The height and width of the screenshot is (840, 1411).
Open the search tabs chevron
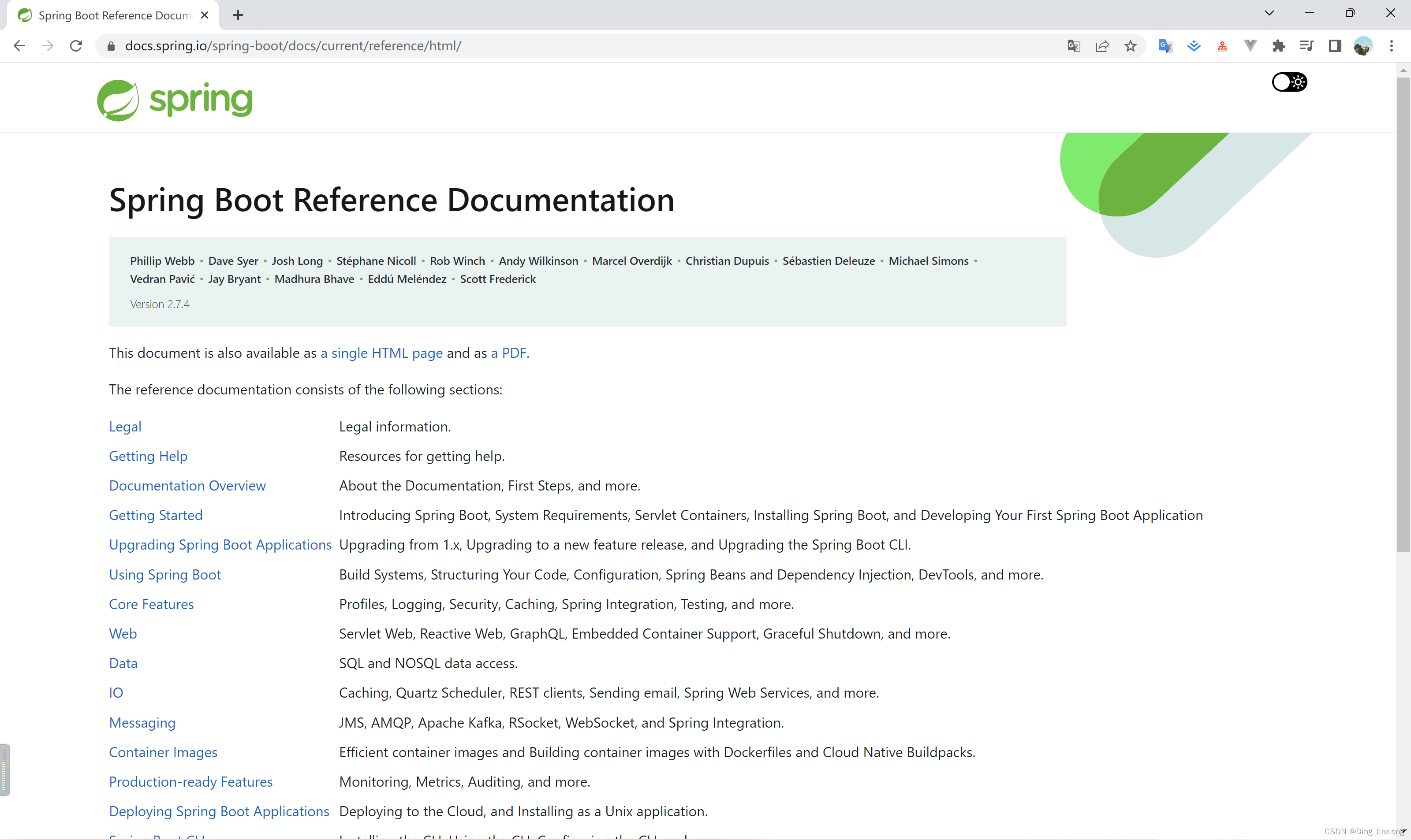click(1269, 12)
